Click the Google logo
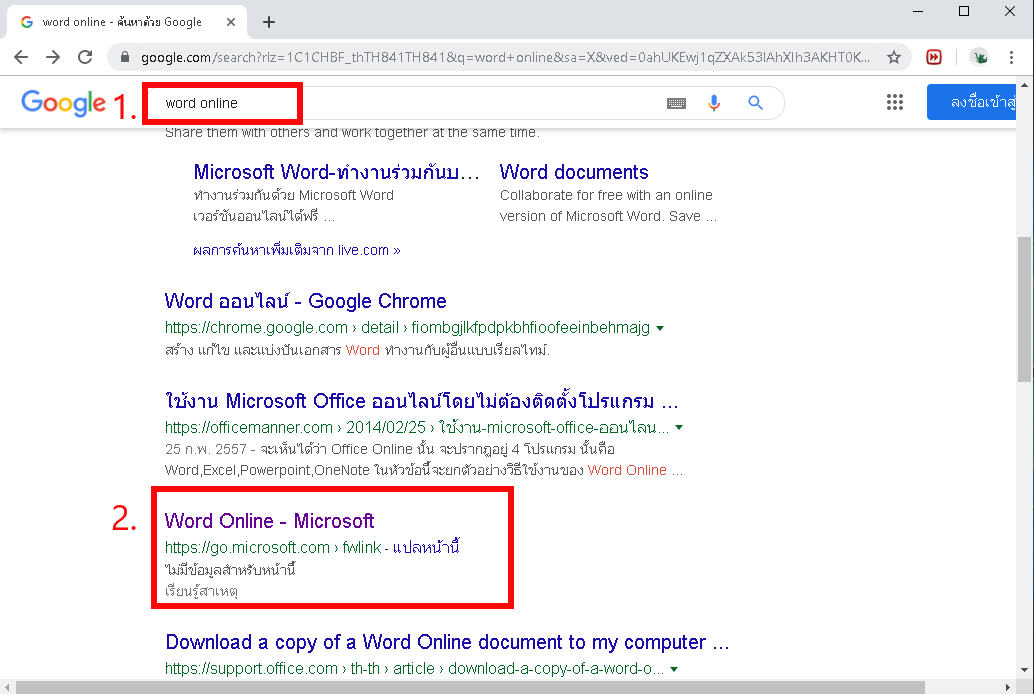Viewport: 1034px width, 694px height. 63,103
